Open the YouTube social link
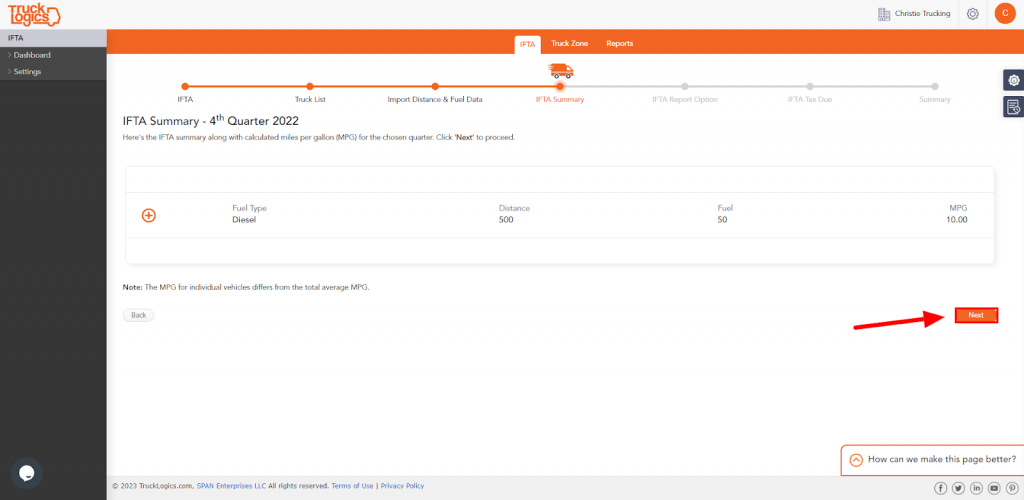This screenshot has width=1024, height=500. [994, 488]
